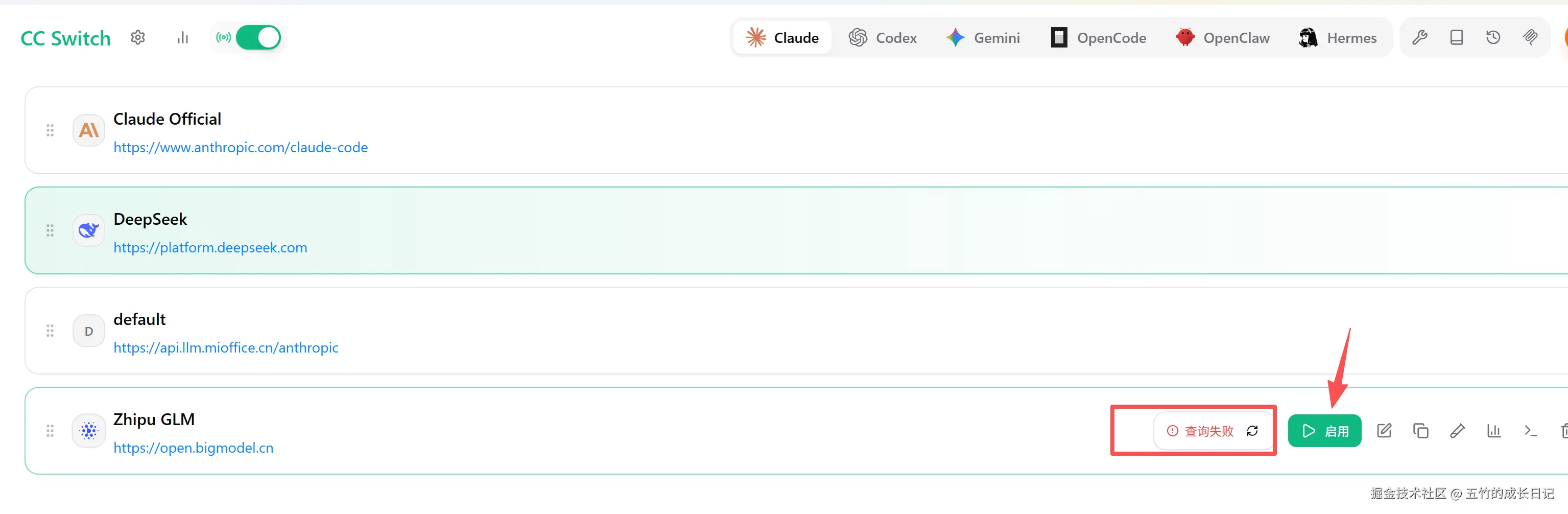Open the usage statistics chart in header
The image size is (1568, 514).
[x=183, y=38]
